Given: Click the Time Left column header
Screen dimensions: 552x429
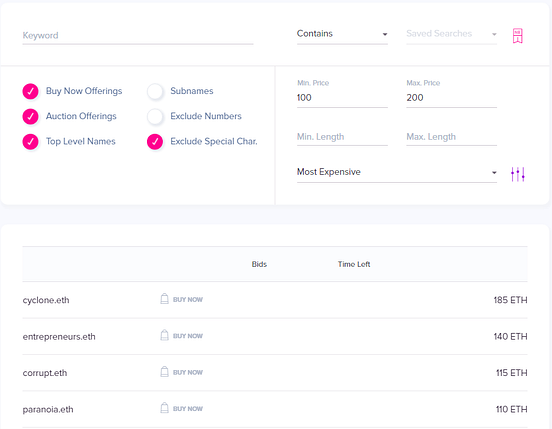Looking at the screenshot, I should click(x=354, y=264).
